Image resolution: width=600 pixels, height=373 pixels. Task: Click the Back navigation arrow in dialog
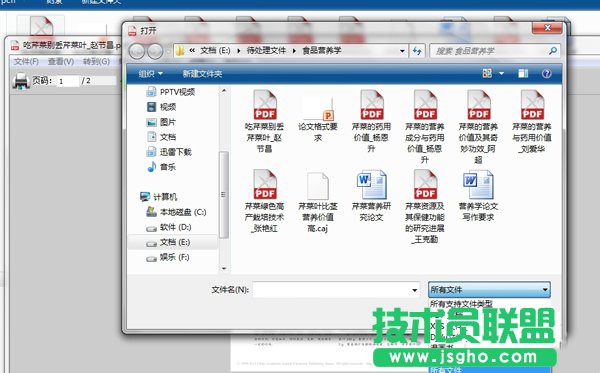[x=137, y=51]
